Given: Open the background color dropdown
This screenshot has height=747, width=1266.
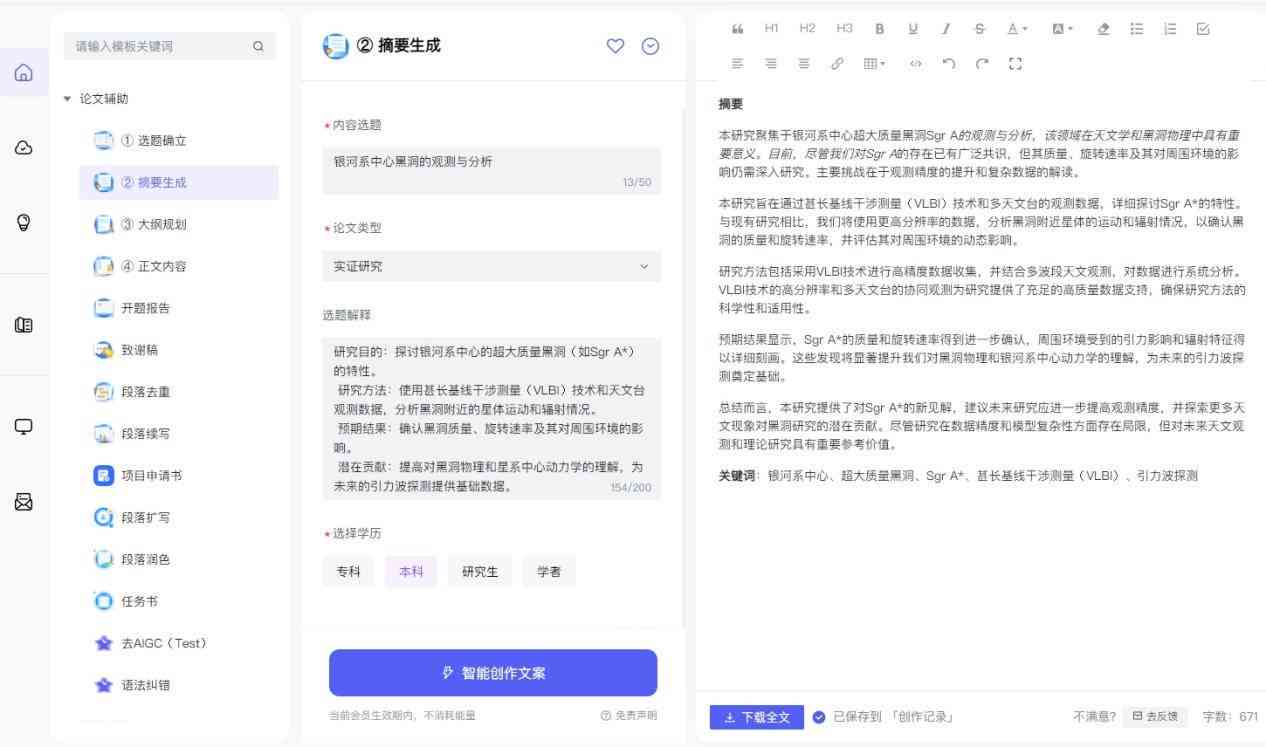Looking at the screenshot, I should 1062,29.
